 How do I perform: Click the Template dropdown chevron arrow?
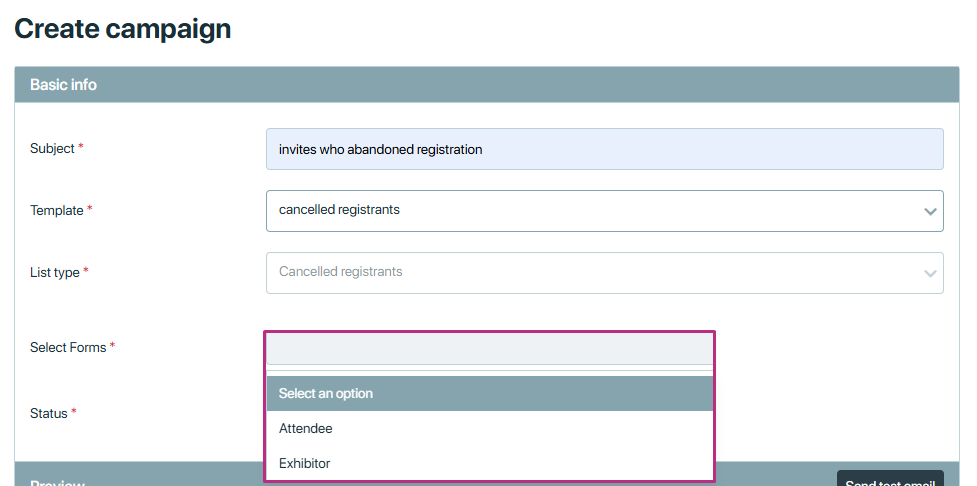point(930,211)
